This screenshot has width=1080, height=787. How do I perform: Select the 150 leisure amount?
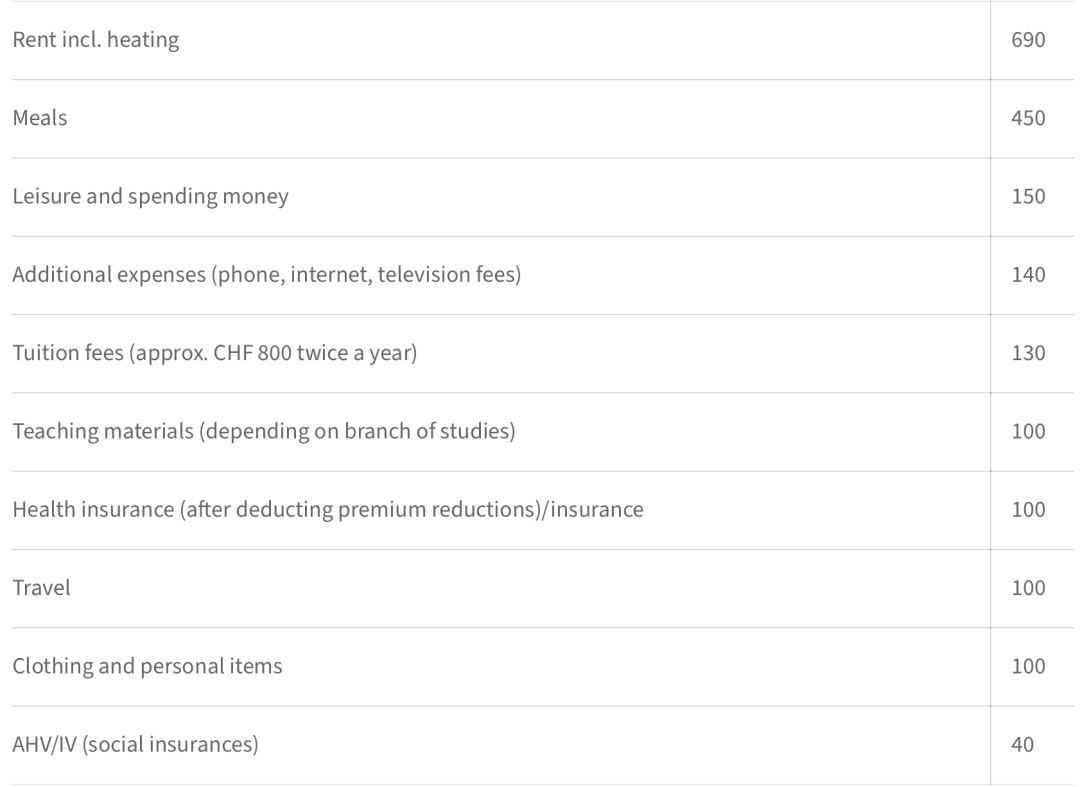click(1028, 196)
